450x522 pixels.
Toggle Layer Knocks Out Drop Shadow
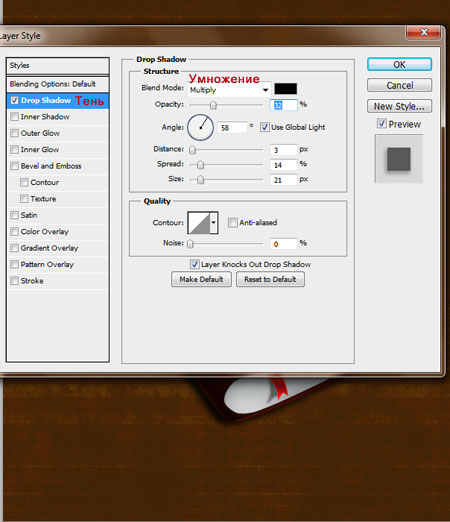(x=195, y=264)
